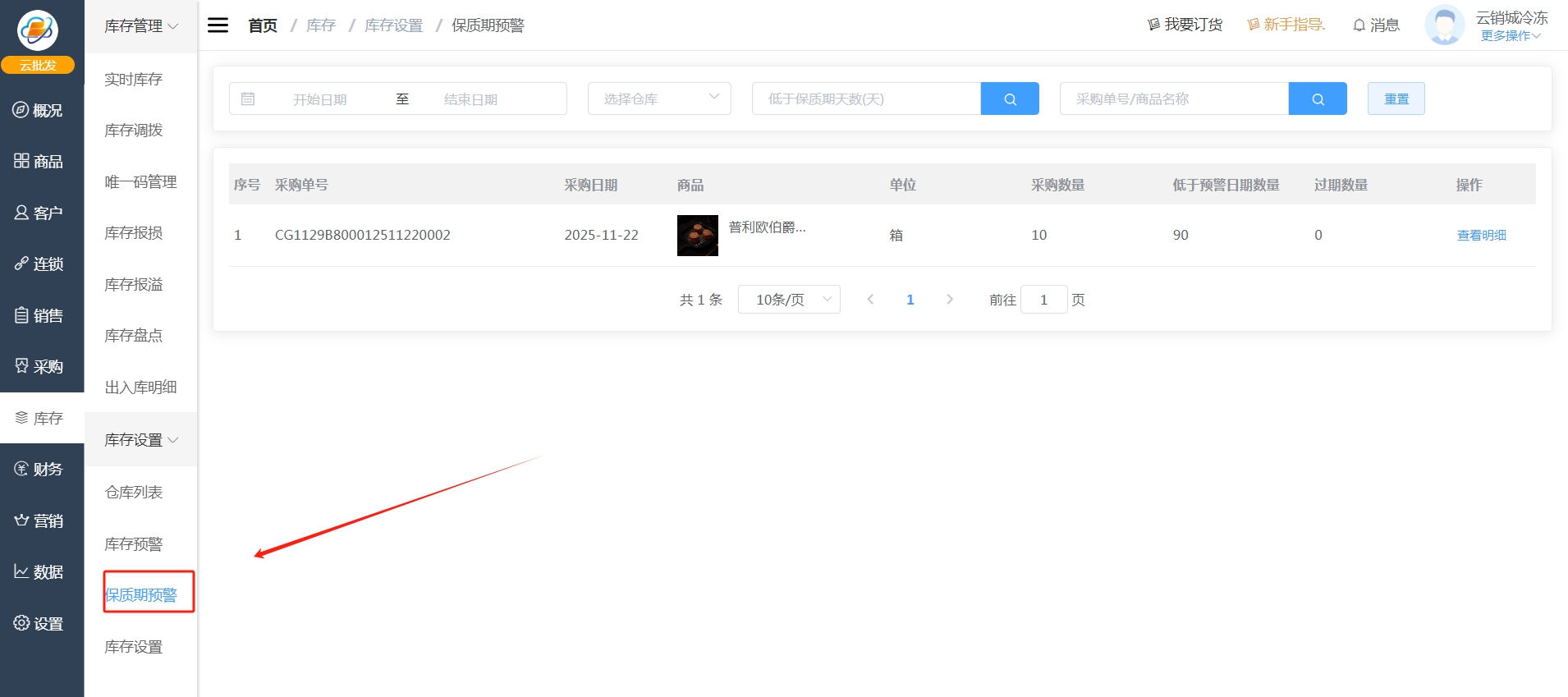Open 新手指导 beginner guide
1568x697 pixels.
point(1286,25)
